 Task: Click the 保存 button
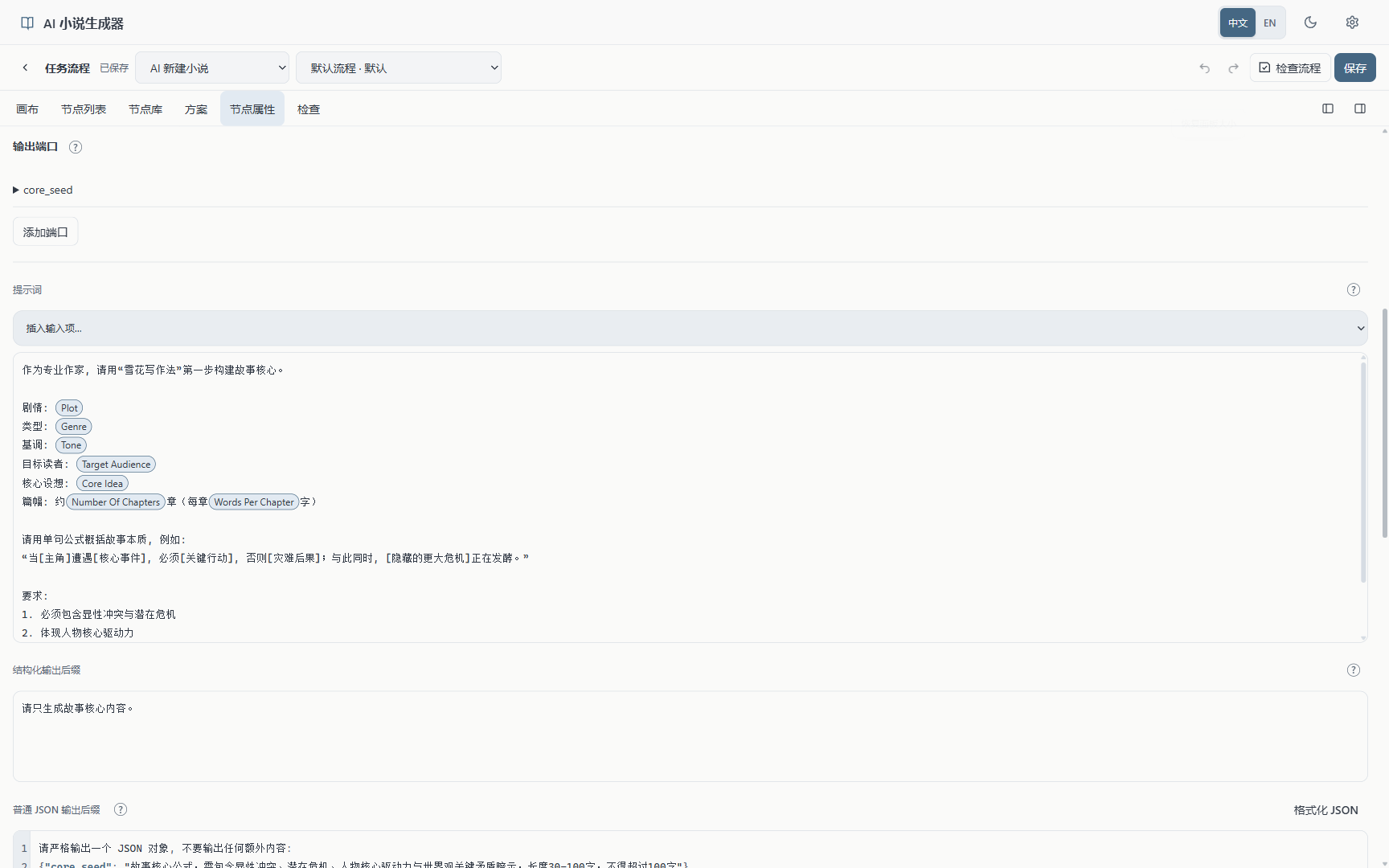pyautogui.click(x=1355, y=68)
